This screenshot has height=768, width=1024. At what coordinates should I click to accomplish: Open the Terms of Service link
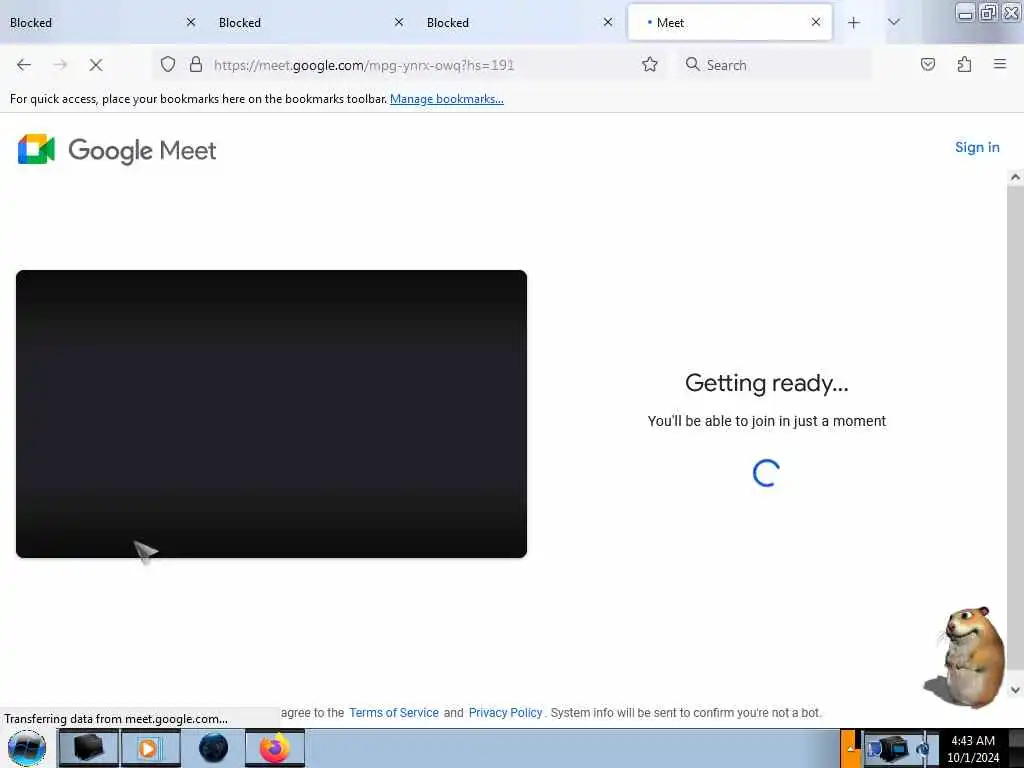click(394, 712)
